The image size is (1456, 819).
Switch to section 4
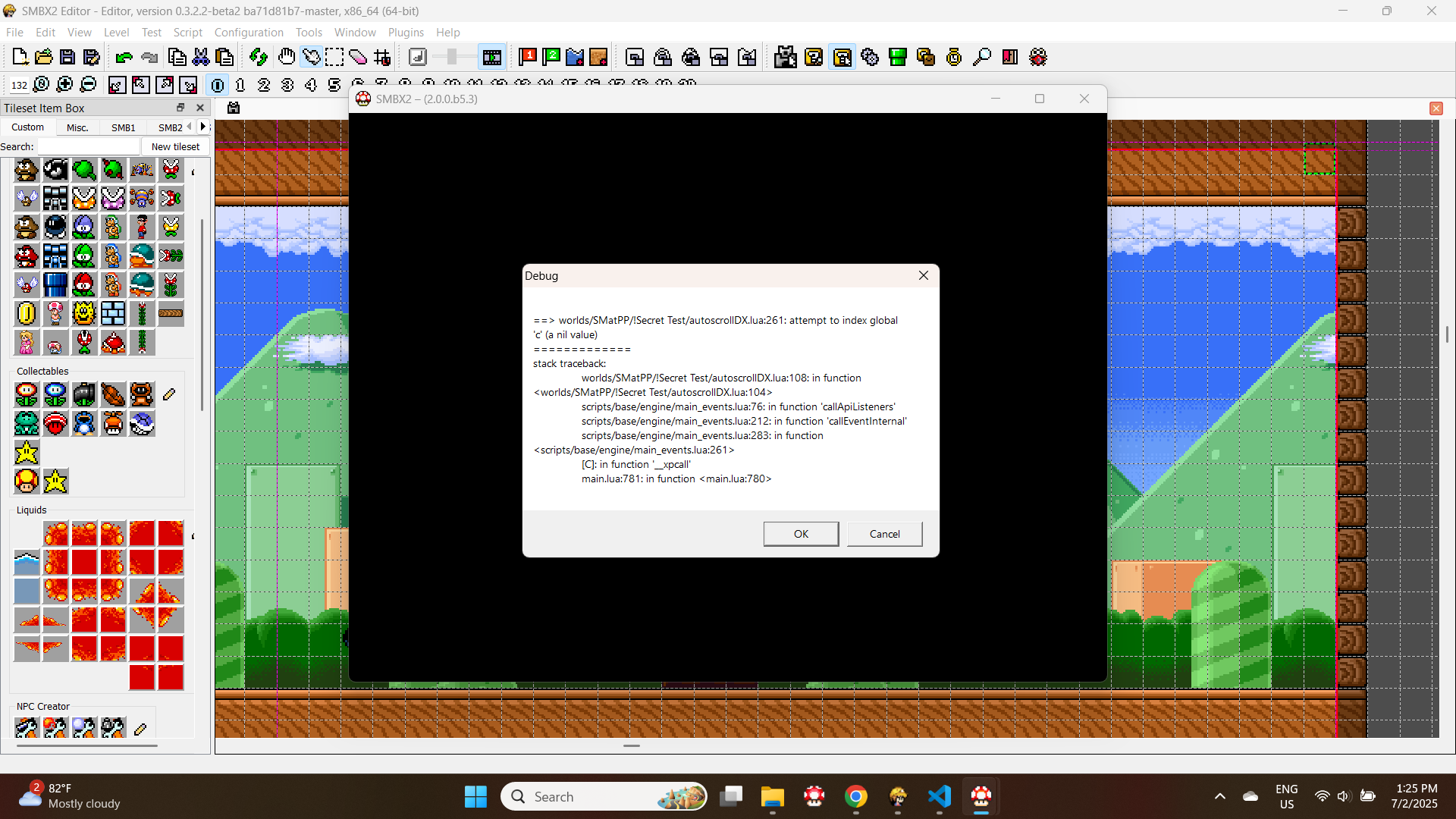(x=311, y=85)
